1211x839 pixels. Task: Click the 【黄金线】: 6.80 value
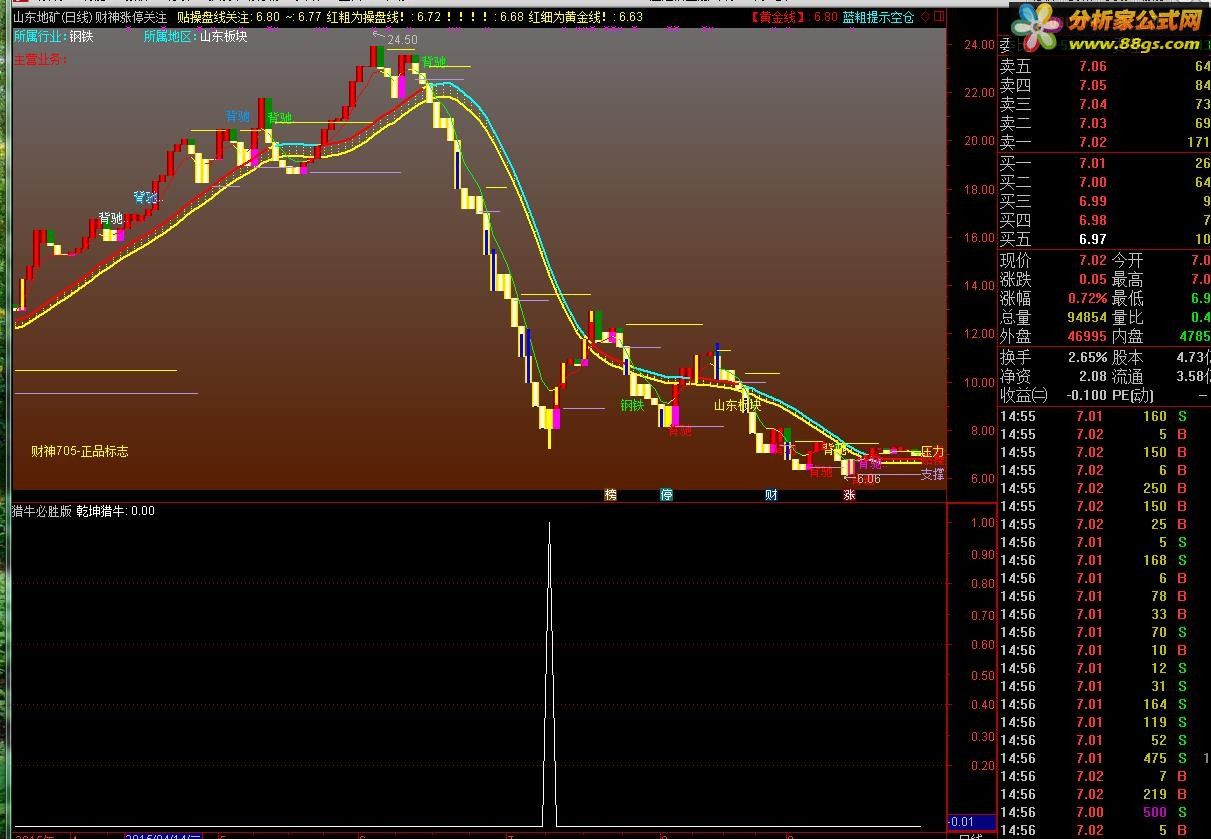point(793,17)
